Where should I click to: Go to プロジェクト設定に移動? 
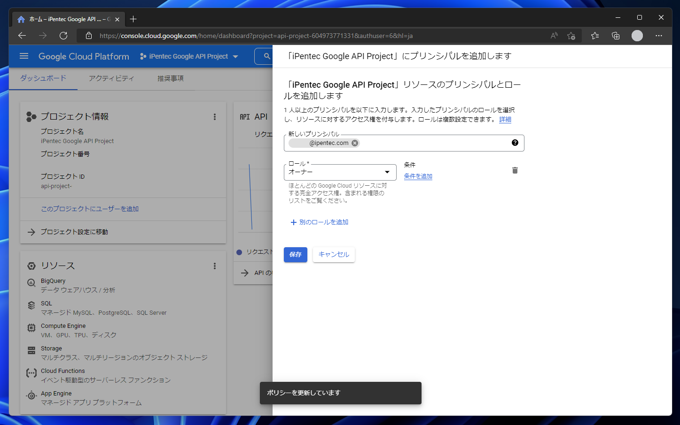tap(74, 232)
